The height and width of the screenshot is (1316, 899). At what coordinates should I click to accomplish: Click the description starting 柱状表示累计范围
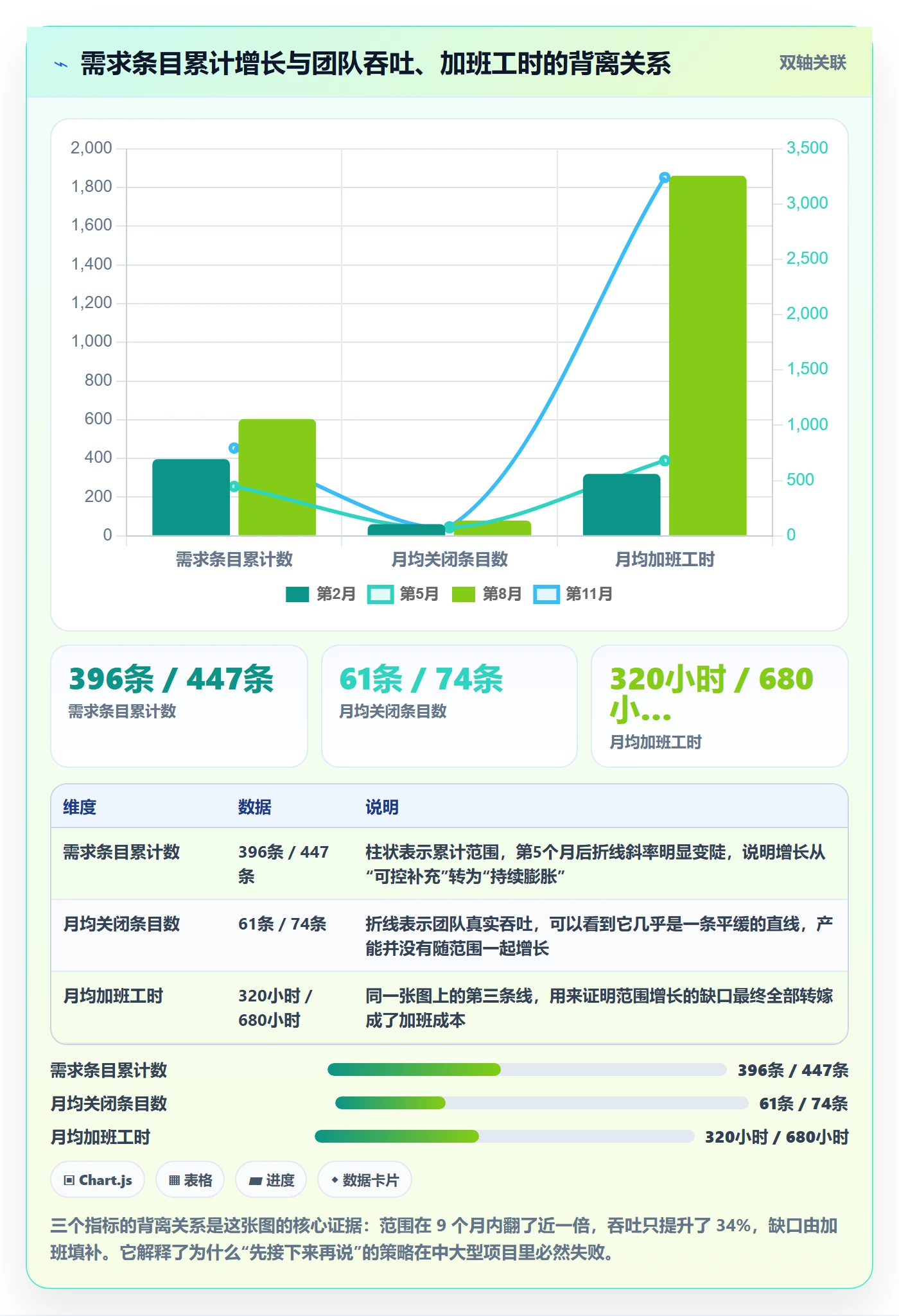click(595, 864)
